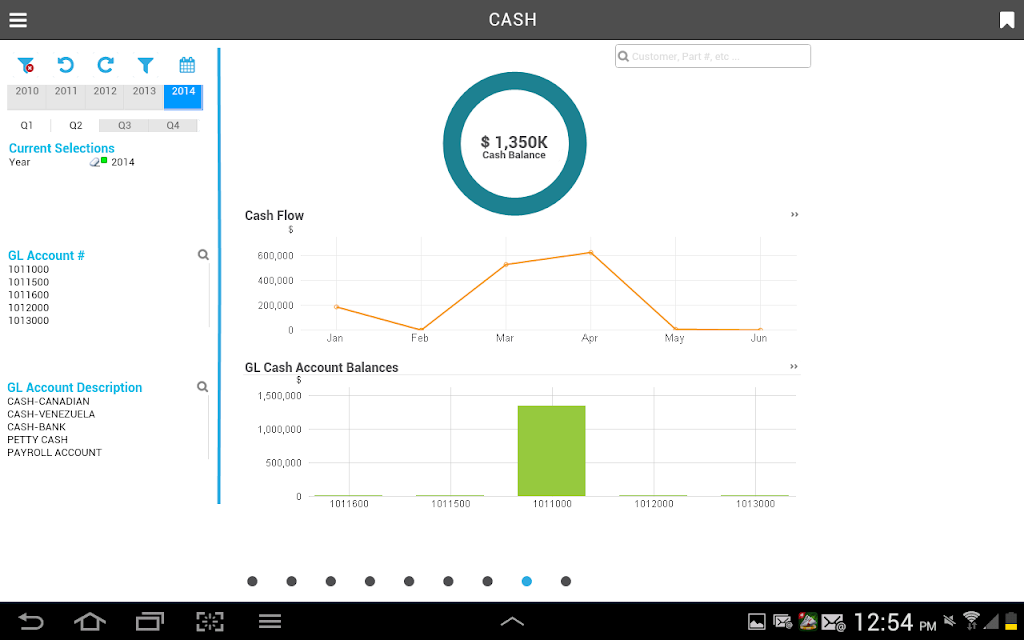Go to the last page dot
This screenshot has width=1024, height=640.
[566, 581]
